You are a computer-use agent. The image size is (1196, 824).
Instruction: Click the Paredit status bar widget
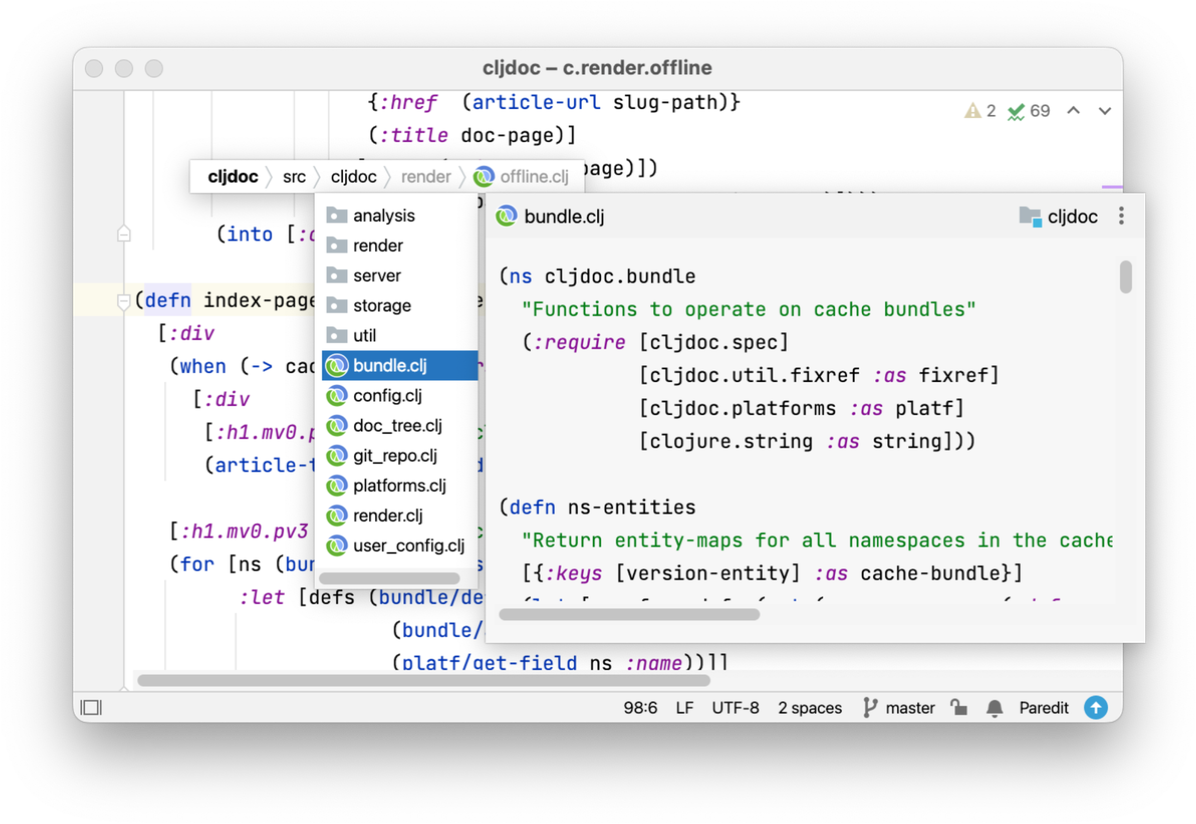point(1043,708)
